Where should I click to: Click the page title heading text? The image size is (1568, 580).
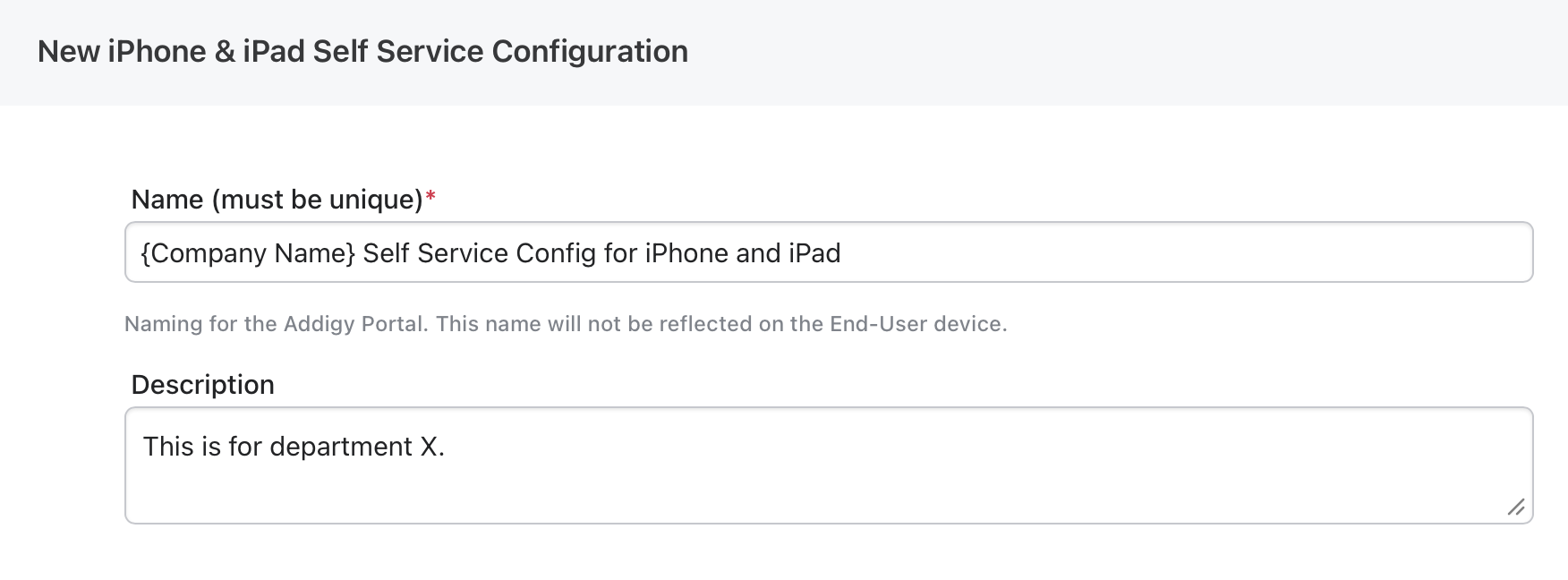pos(362,51)
